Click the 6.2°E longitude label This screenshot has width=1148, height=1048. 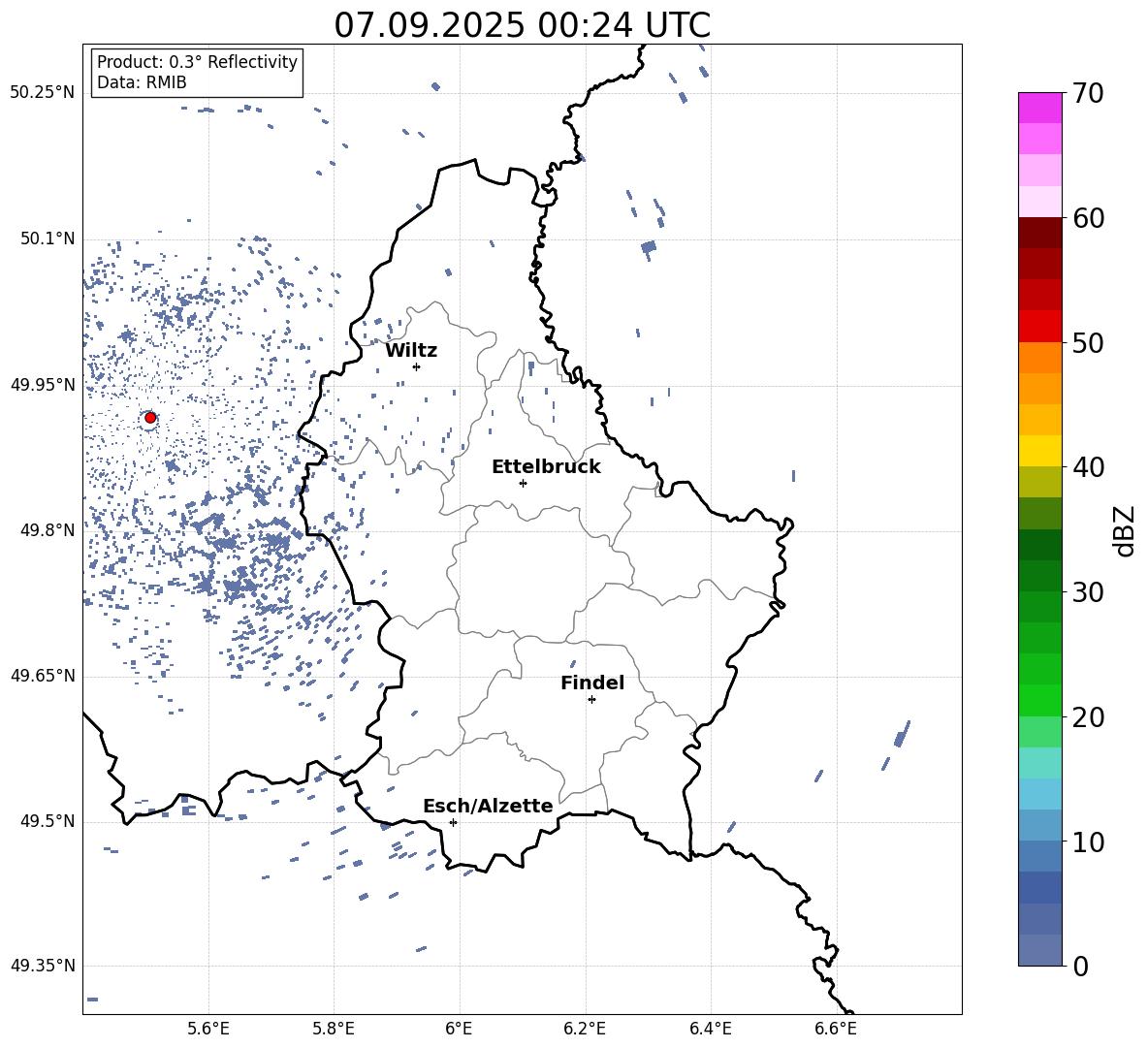pos(585,1030)
